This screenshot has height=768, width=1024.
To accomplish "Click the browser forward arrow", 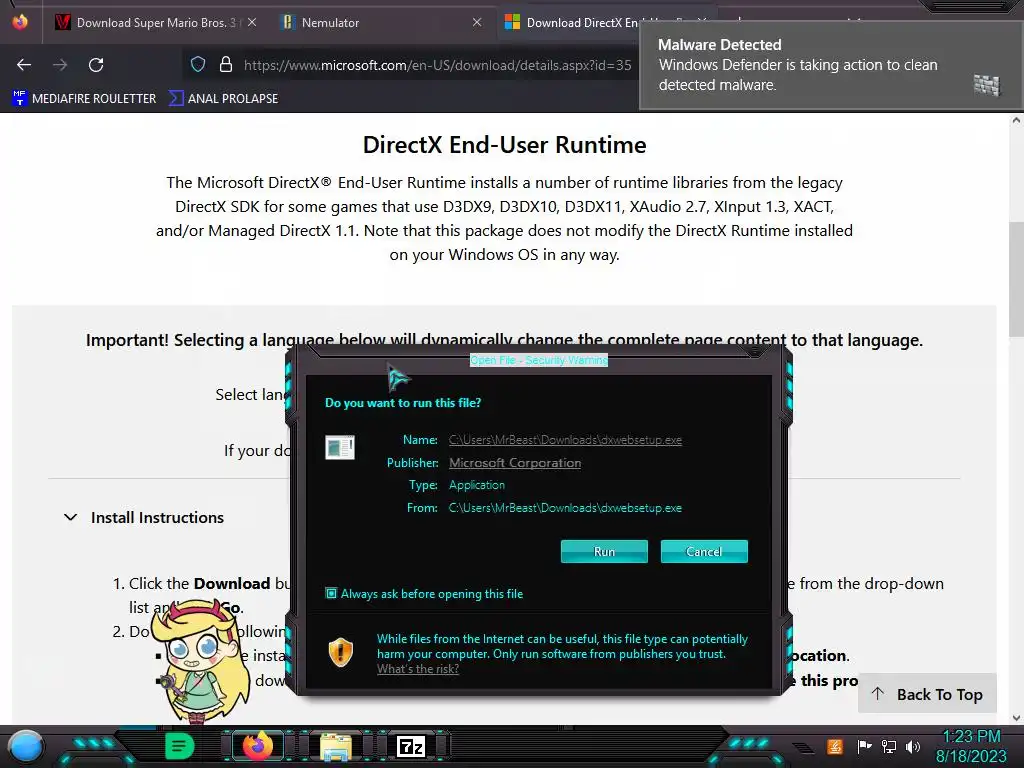I will click(x=60, y=65).
